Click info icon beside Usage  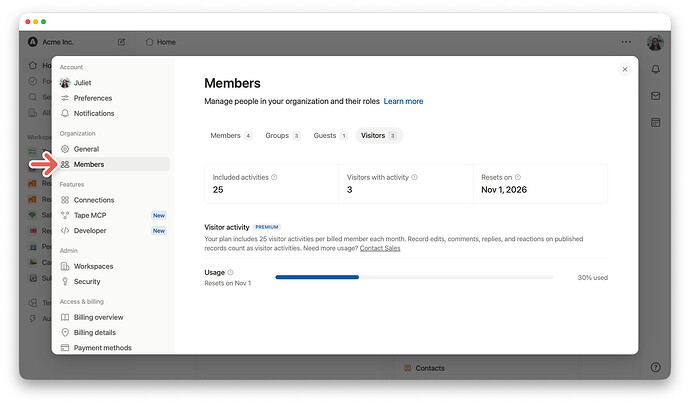pos(230,272)
